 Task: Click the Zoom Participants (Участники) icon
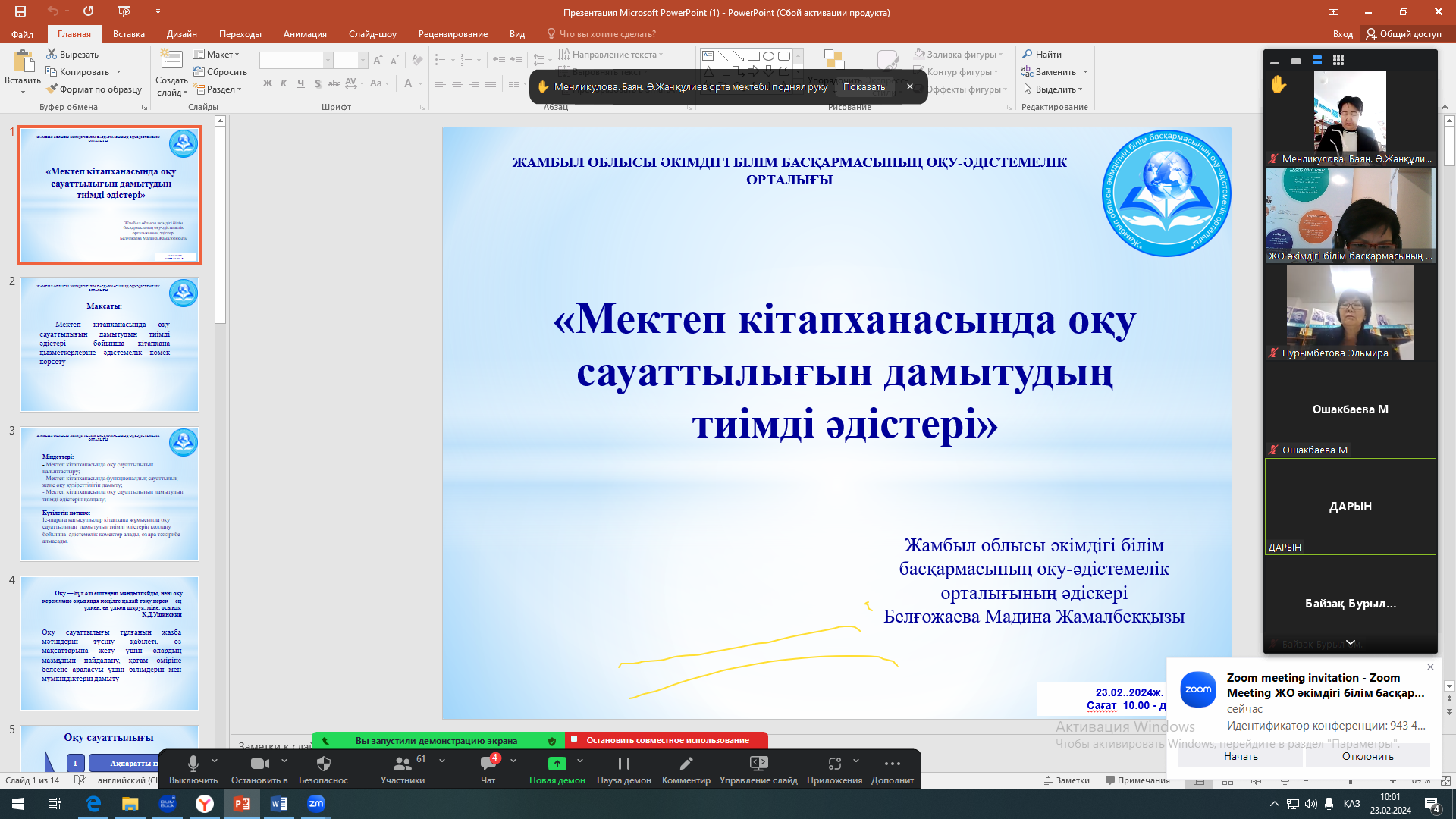point(403,763)
